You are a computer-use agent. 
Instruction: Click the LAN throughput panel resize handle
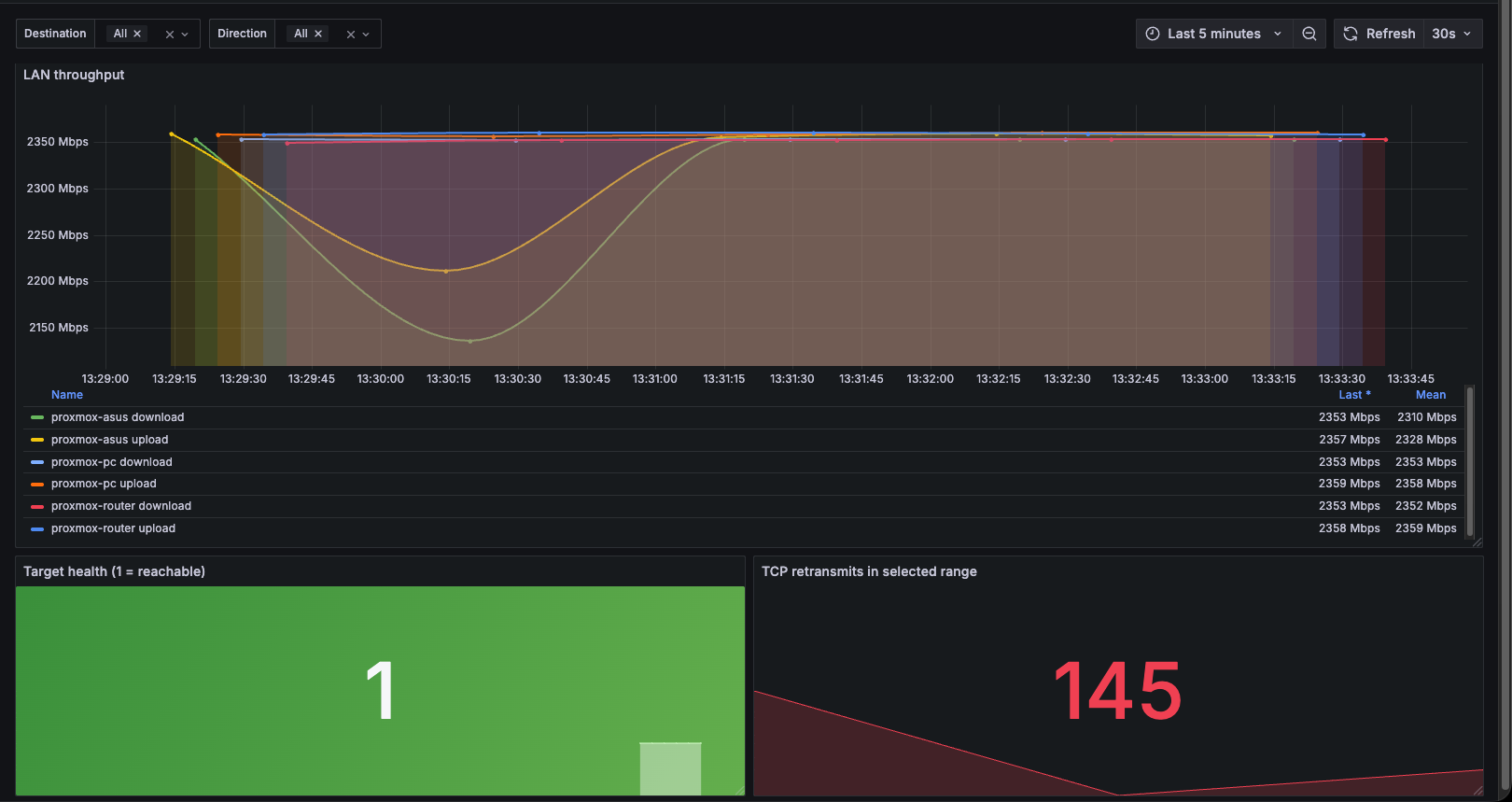[x=1477, y=542]
